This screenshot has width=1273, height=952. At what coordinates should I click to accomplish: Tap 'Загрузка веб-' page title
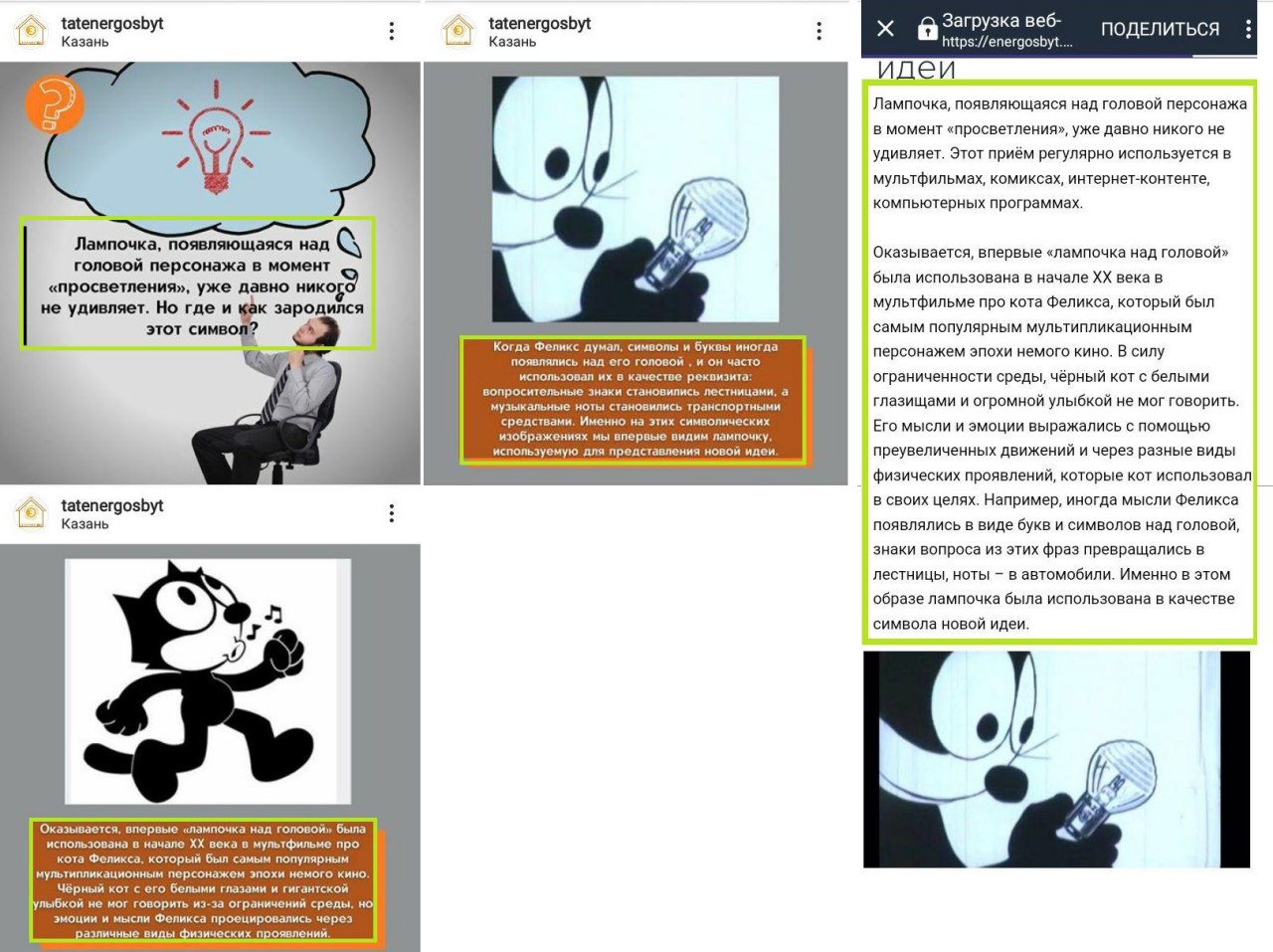[x=1001, y=20]
